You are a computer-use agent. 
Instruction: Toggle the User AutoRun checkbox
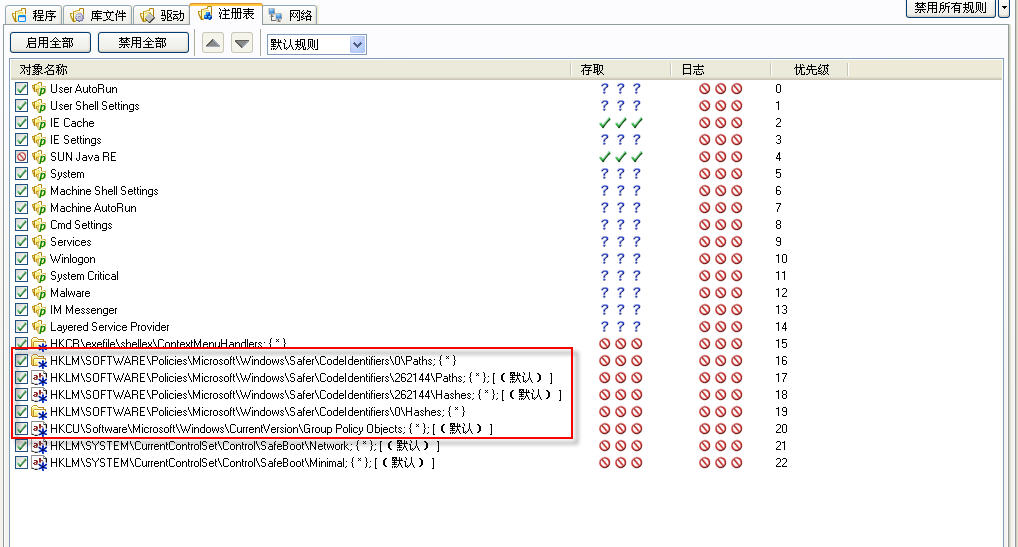click(21, 89)
